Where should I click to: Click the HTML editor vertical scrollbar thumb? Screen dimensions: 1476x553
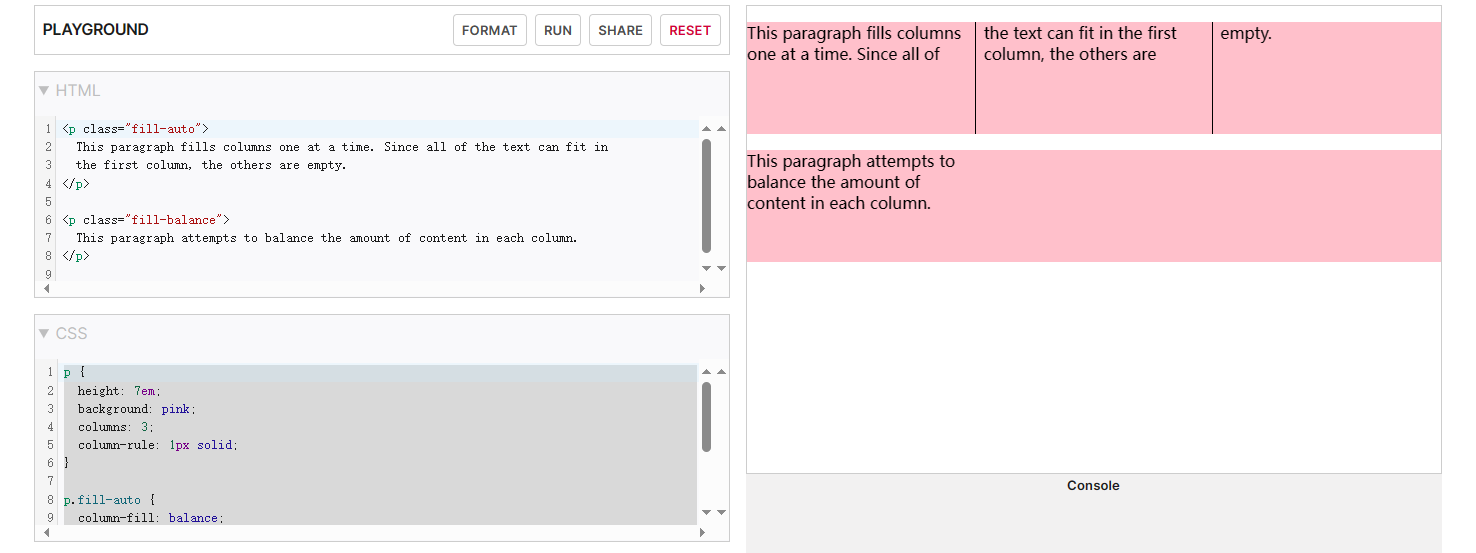pos(707,195)
